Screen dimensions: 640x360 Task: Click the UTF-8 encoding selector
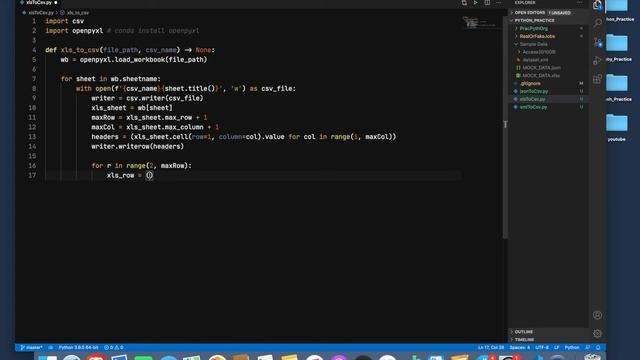pos(542,347)
